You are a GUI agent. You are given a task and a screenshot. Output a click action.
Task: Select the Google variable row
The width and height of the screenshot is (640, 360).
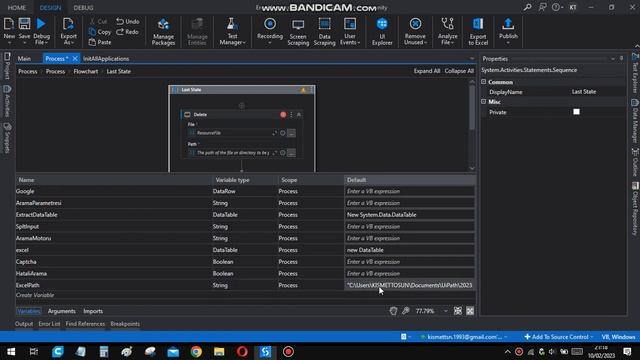pos(245,191)
